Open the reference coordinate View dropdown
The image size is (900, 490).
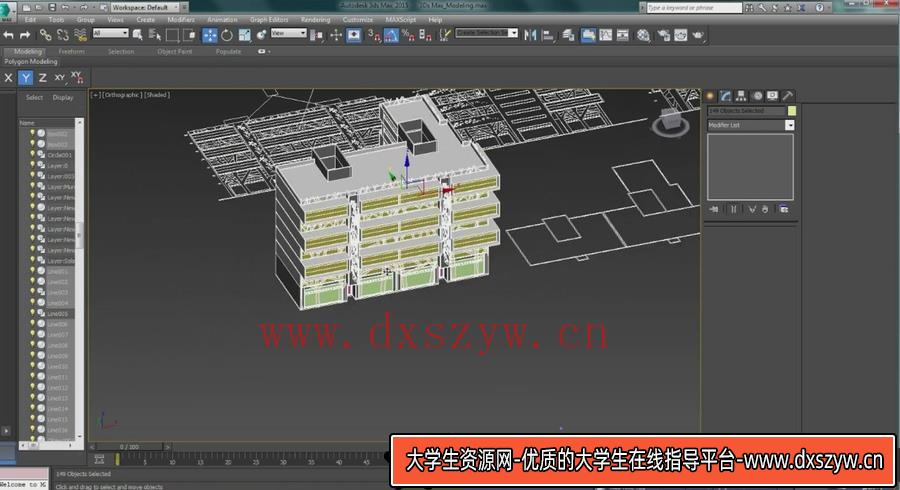tap(289, 33)
